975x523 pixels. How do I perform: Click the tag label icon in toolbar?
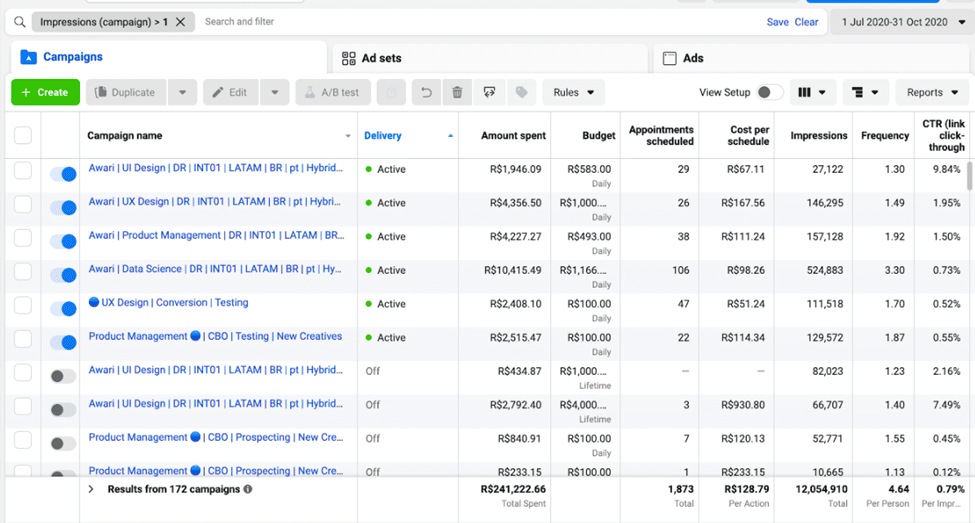coord(521,92)
